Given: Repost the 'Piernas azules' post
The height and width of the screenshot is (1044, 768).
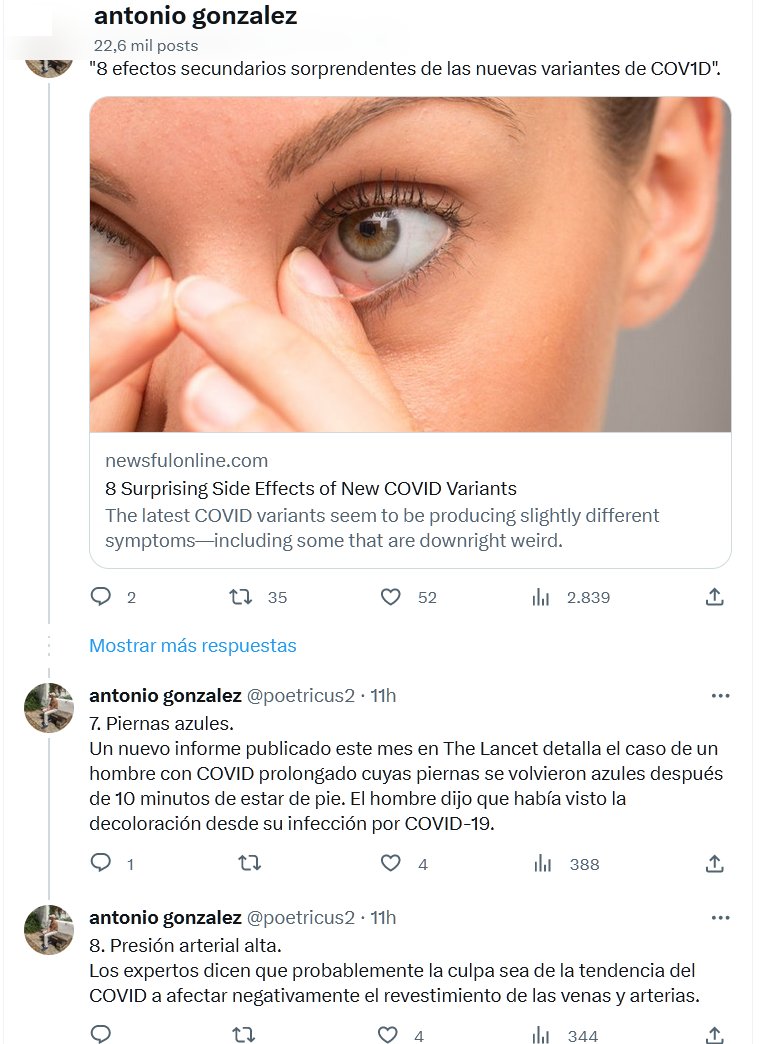Looking at the screenshot, I should click(x=241, y=863).
